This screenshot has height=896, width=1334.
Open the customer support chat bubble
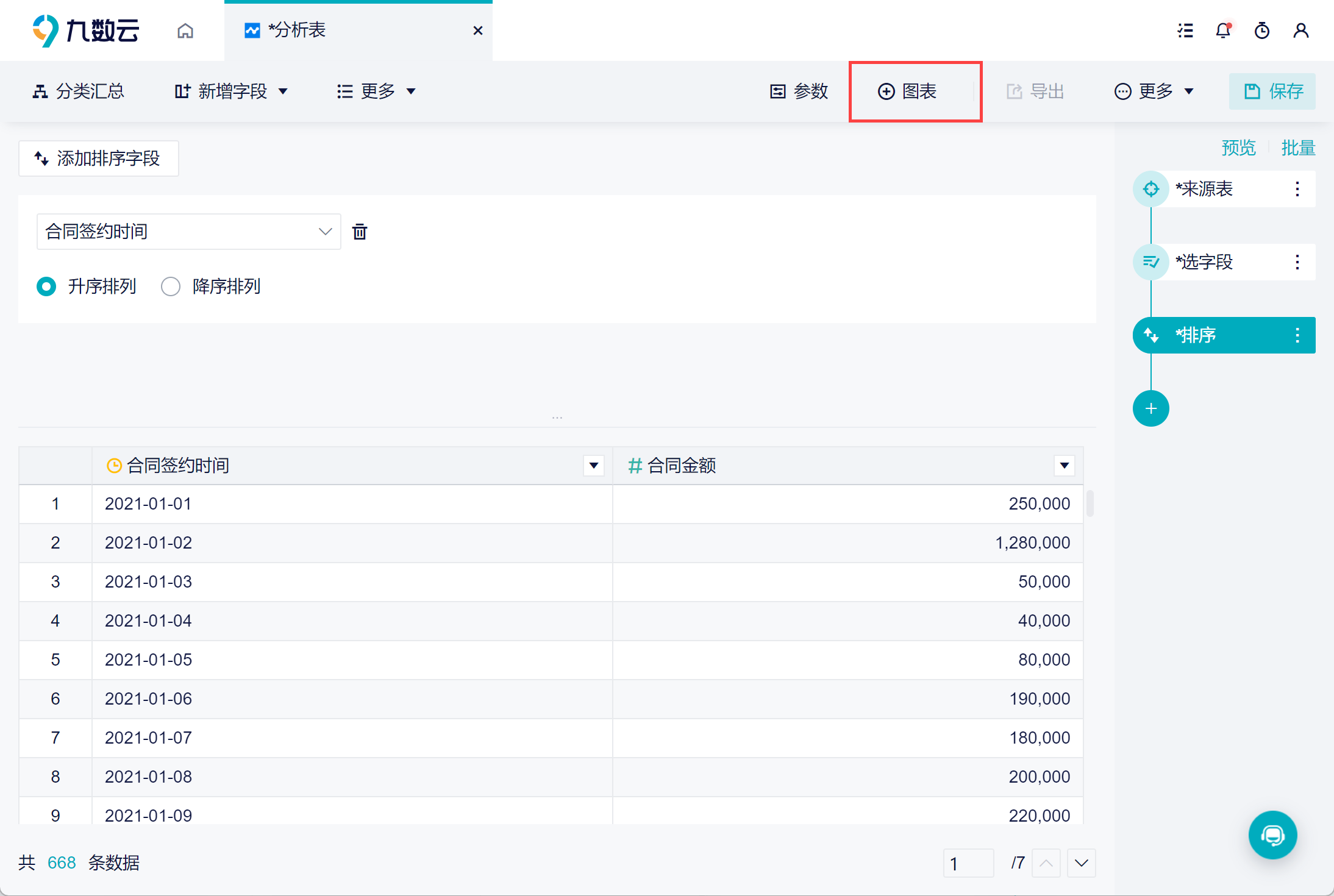click(1272, 834)
